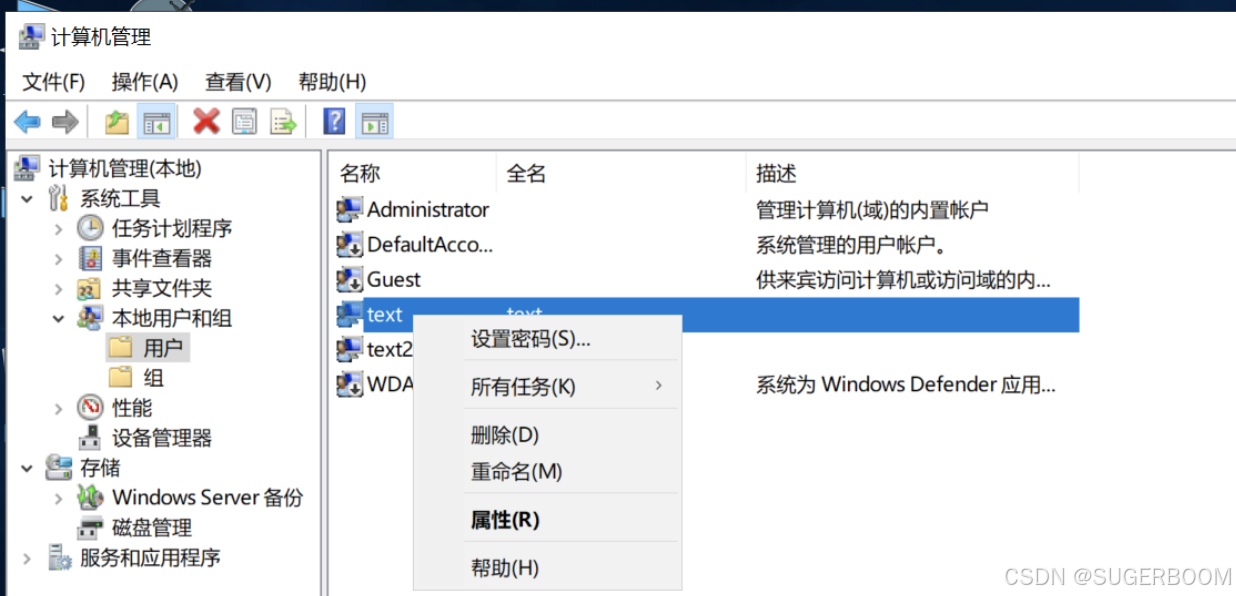The width and height of the screenshot is (1236, 596).
Task: Click the text user account icon
Action: point(349,315)
